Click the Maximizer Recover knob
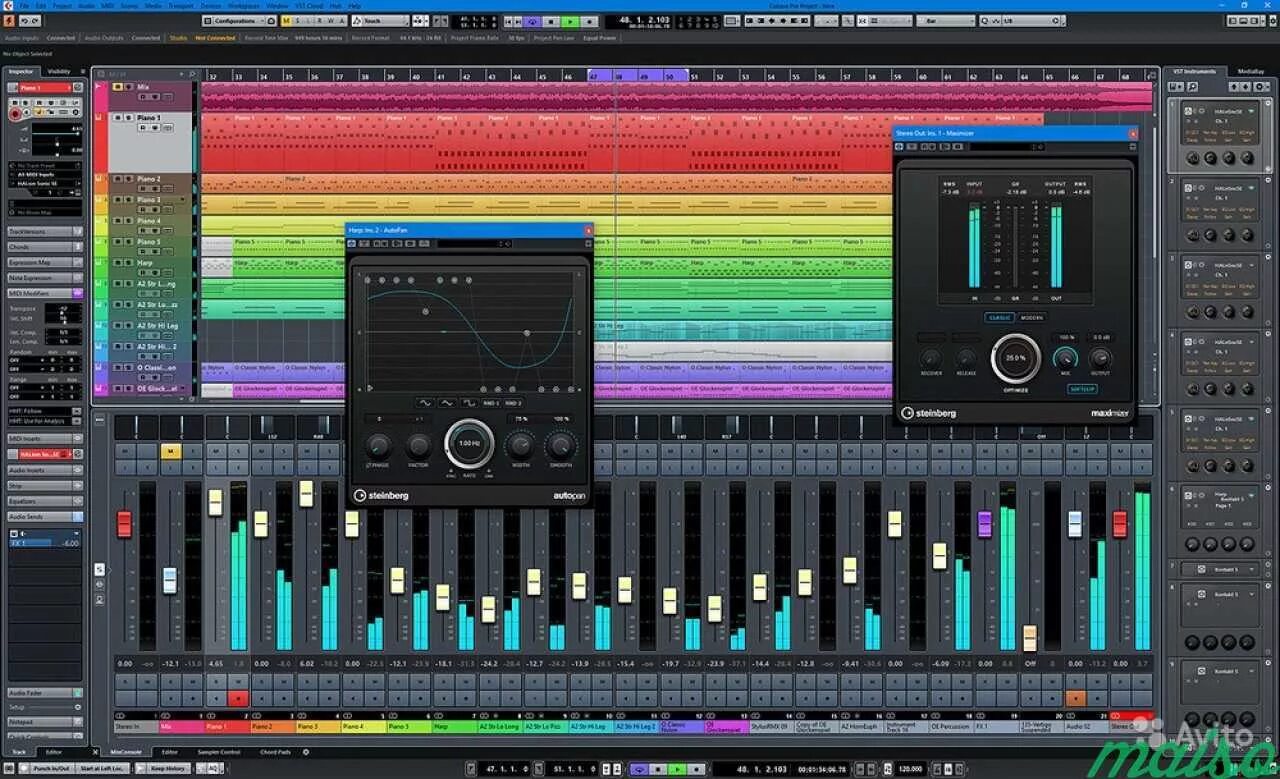The width and height of the screenshot is (1280, 779). pos(931,359)
